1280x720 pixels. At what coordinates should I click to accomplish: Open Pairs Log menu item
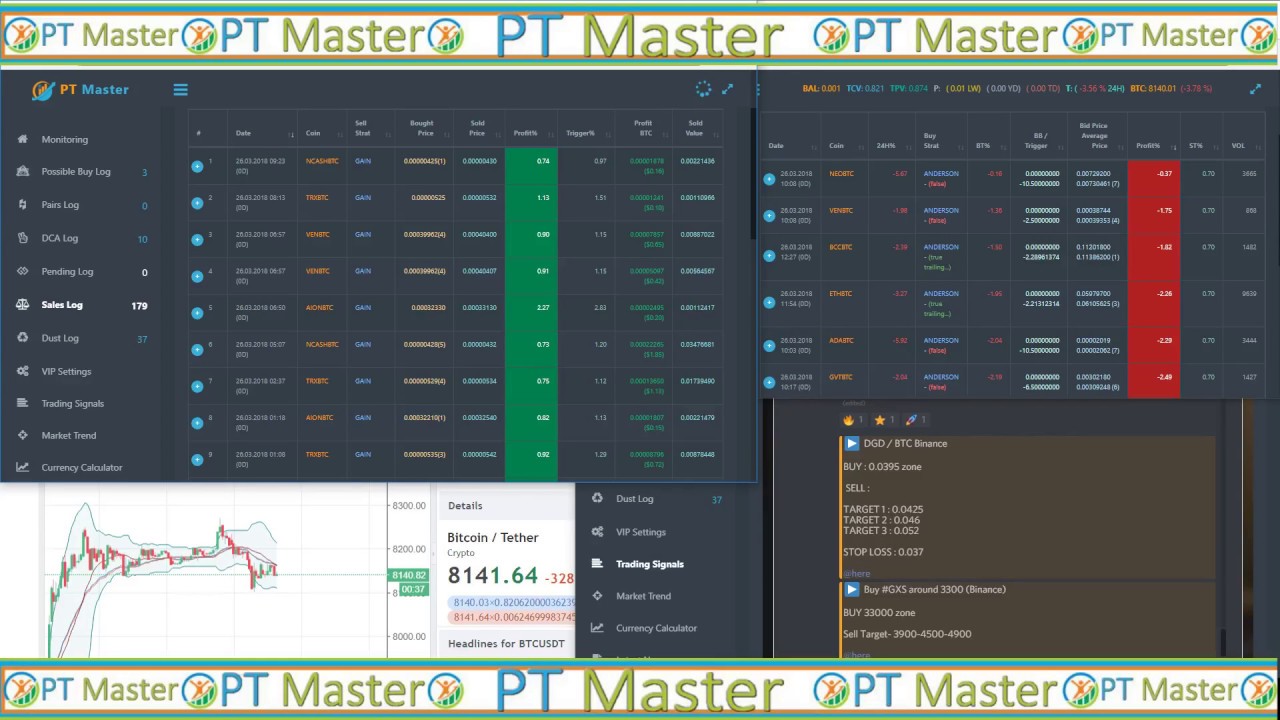(x=60, y=204)
